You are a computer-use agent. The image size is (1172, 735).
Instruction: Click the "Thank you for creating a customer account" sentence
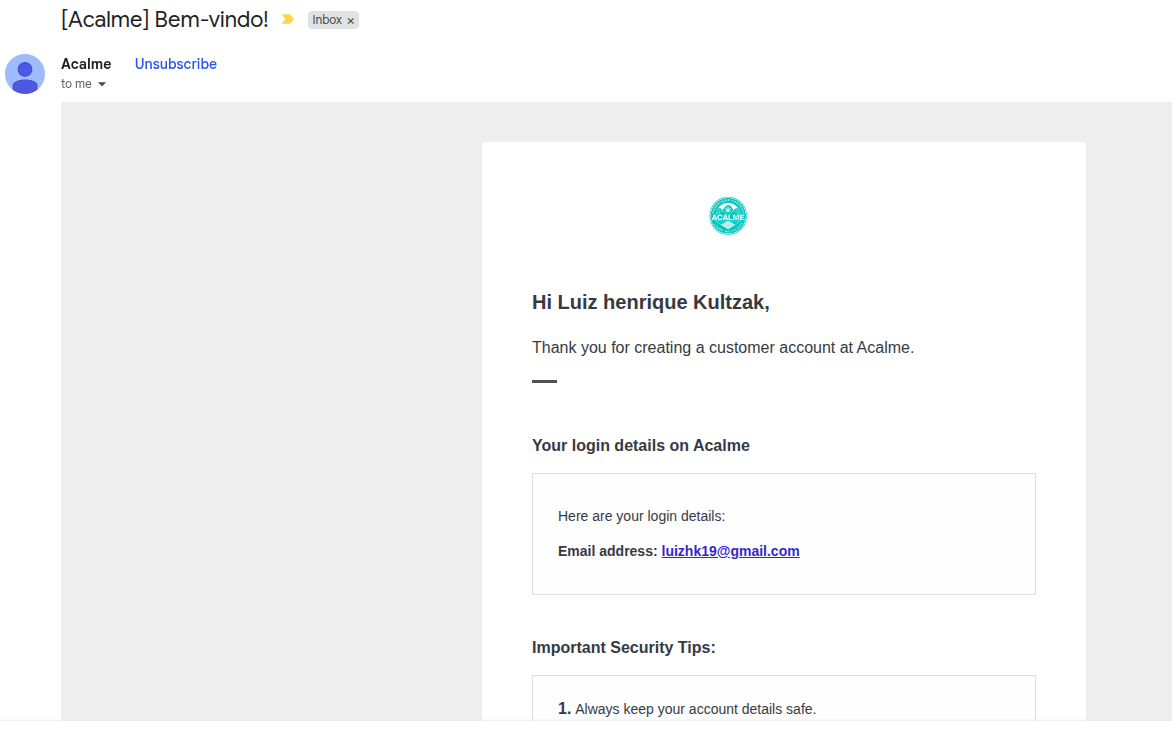point(723,348)
